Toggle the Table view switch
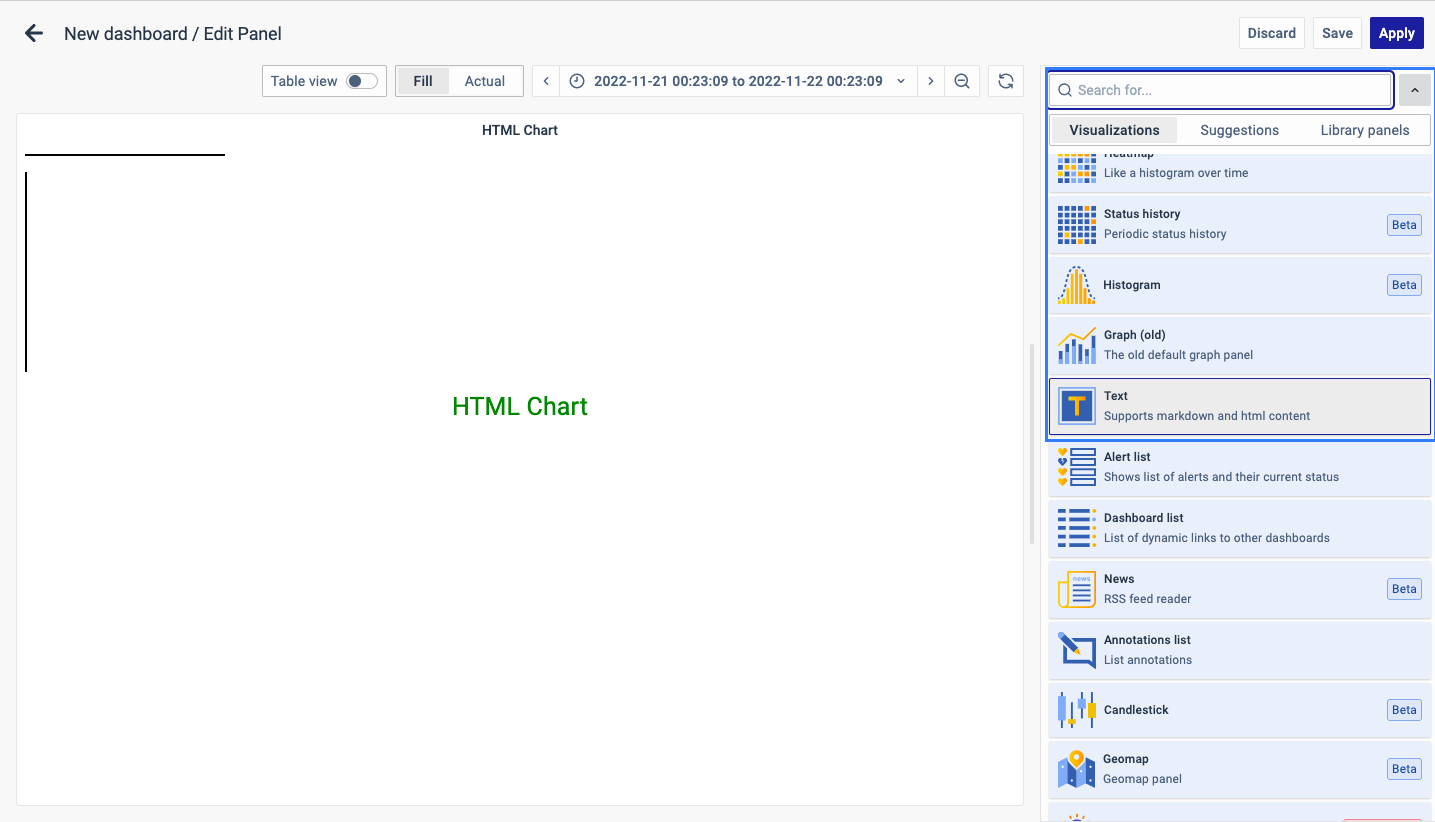 pos(361,81)
